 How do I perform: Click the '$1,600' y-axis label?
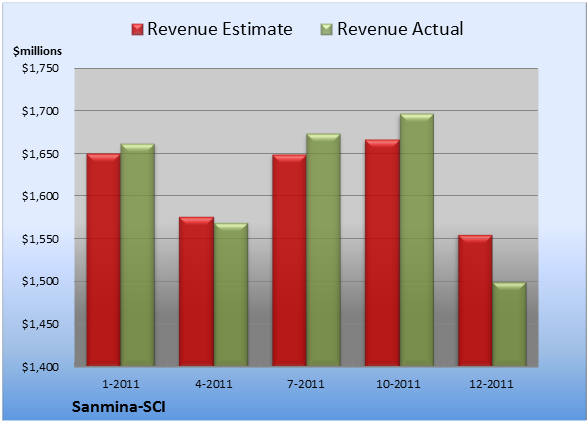point(40,196)
